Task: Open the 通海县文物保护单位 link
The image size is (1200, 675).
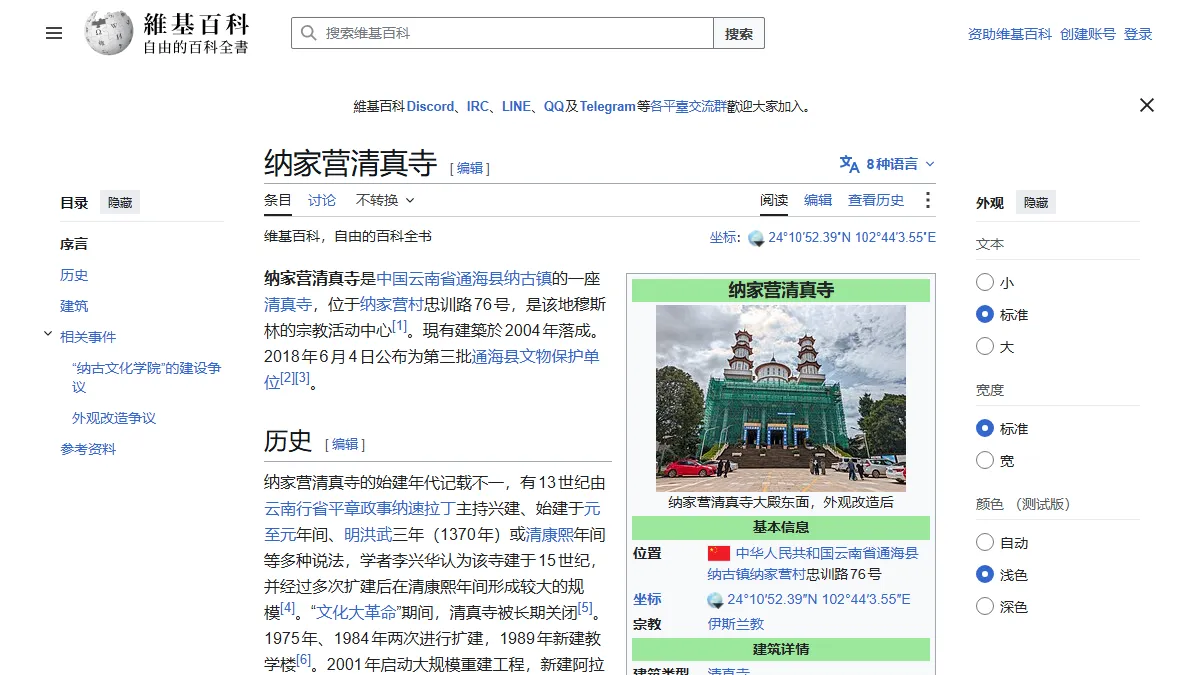Action: click(x=432, y=368)
